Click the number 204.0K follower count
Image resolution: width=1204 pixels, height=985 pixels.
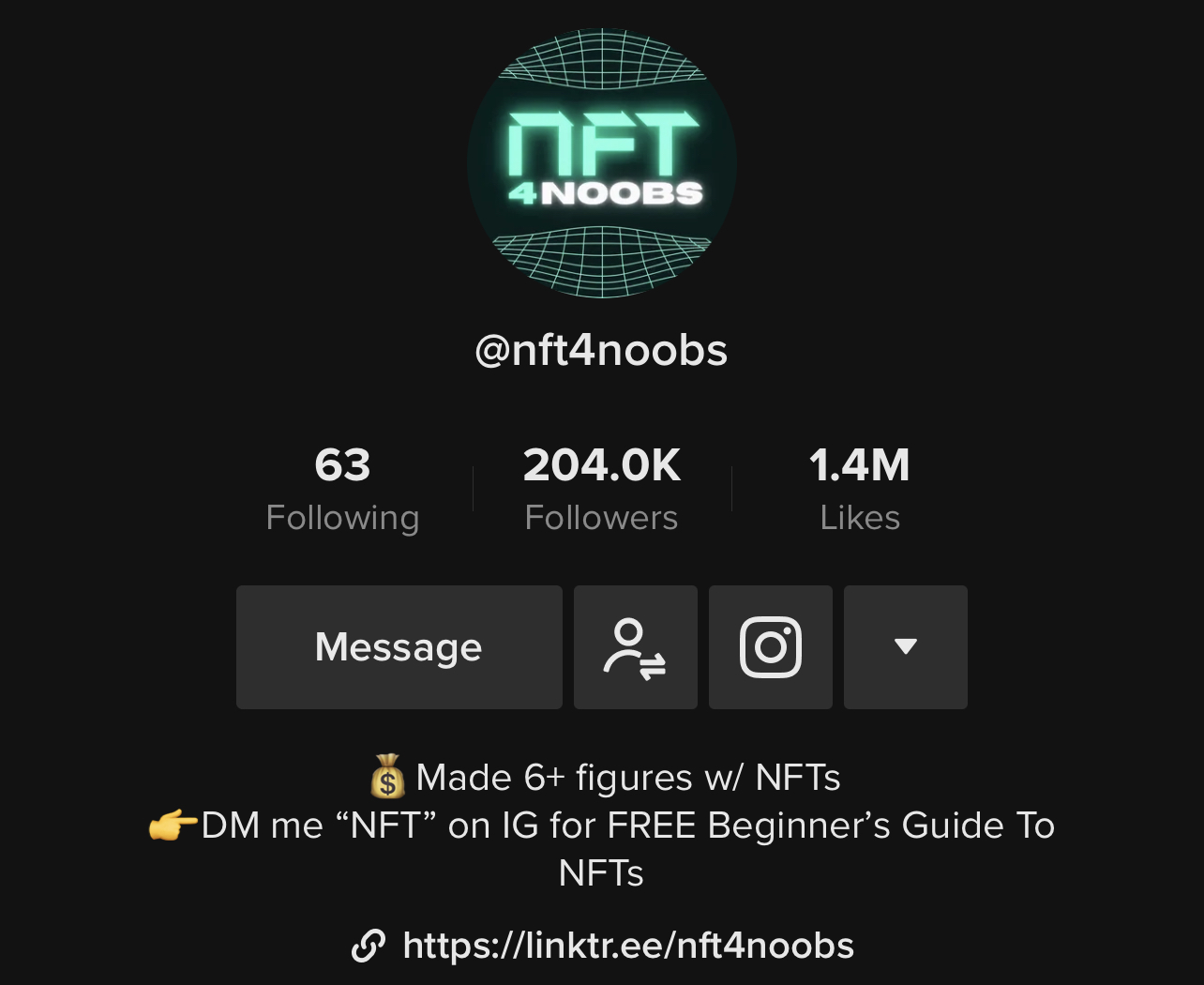601,465
